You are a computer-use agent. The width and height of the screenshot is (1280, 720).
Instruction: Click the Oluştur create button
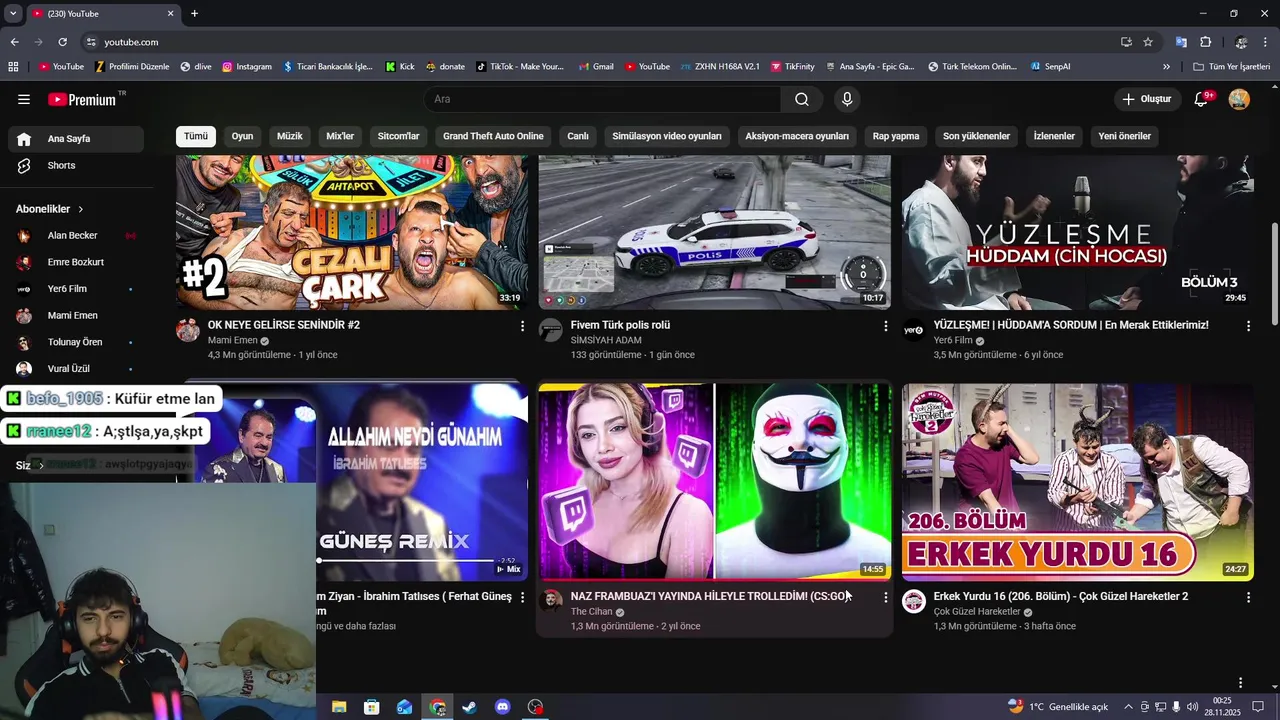pyautogui.click(x=1146, y=99)
